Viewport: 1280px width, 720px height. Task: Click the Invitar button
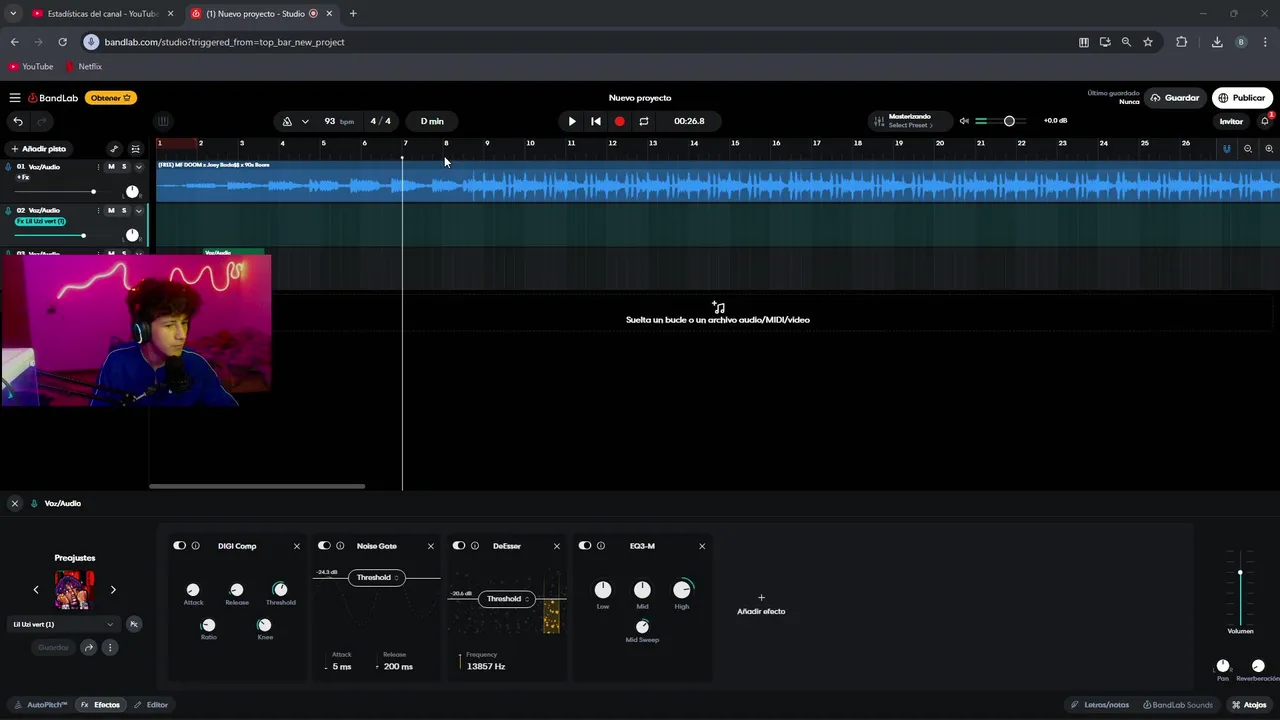pyautogui.click(x=1231, y=121)
